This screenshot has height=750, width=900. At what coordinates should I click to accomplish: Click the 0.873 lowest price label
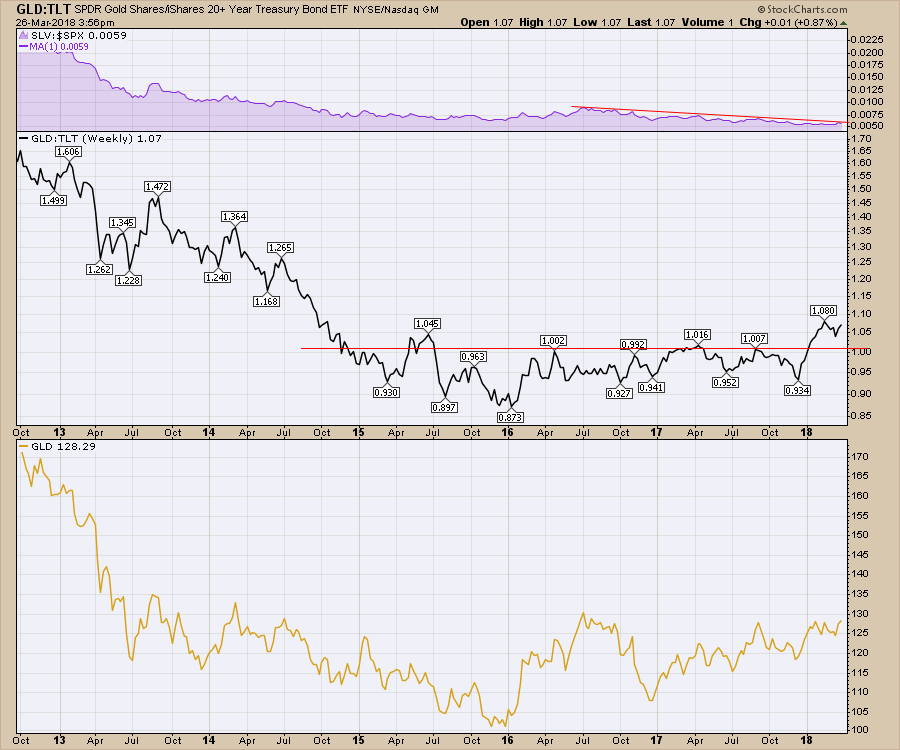pos(510,418)
